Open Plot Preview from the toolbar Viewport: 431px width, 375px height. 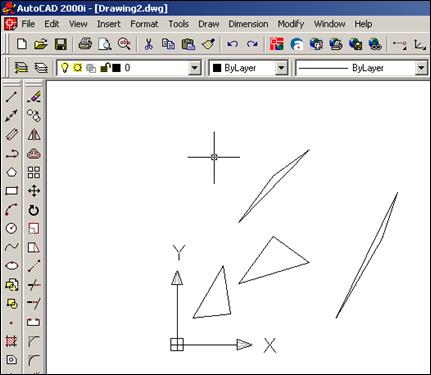point(105,44)
